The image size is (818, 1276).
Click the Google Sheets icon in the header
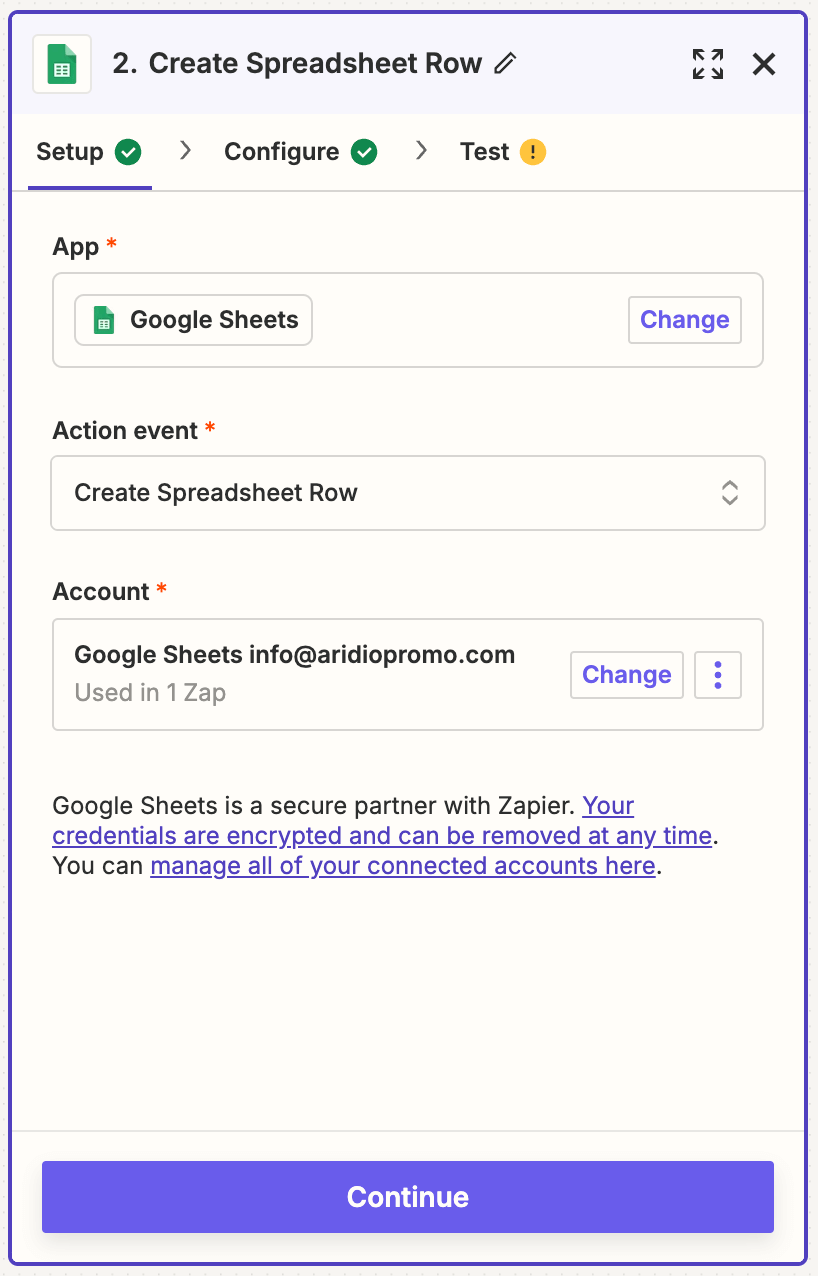pyautogui.click(x=62, y=65)
